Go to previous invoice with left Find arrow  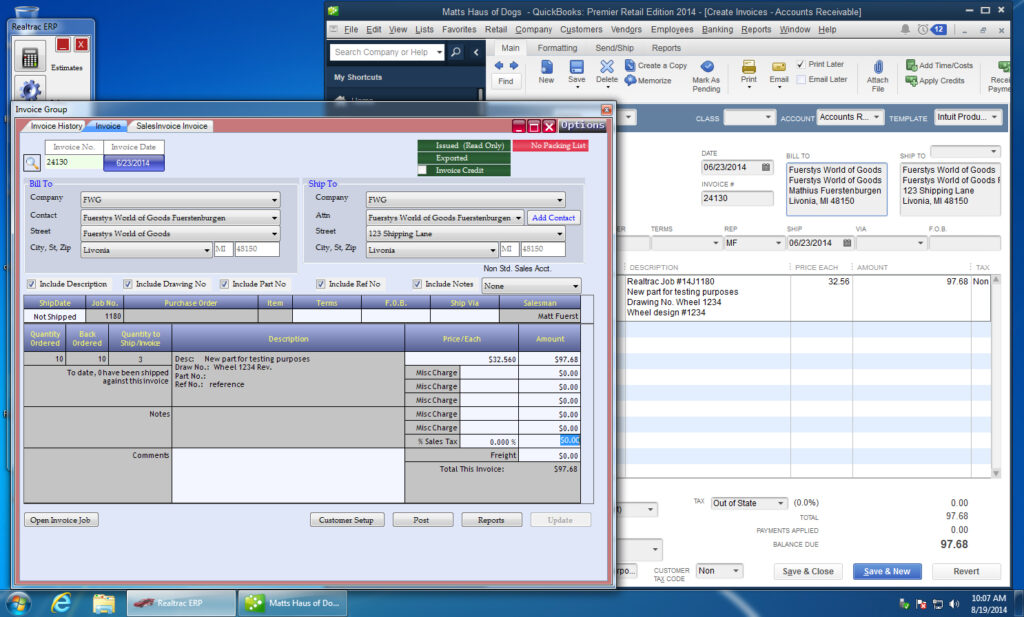[499, 65]
